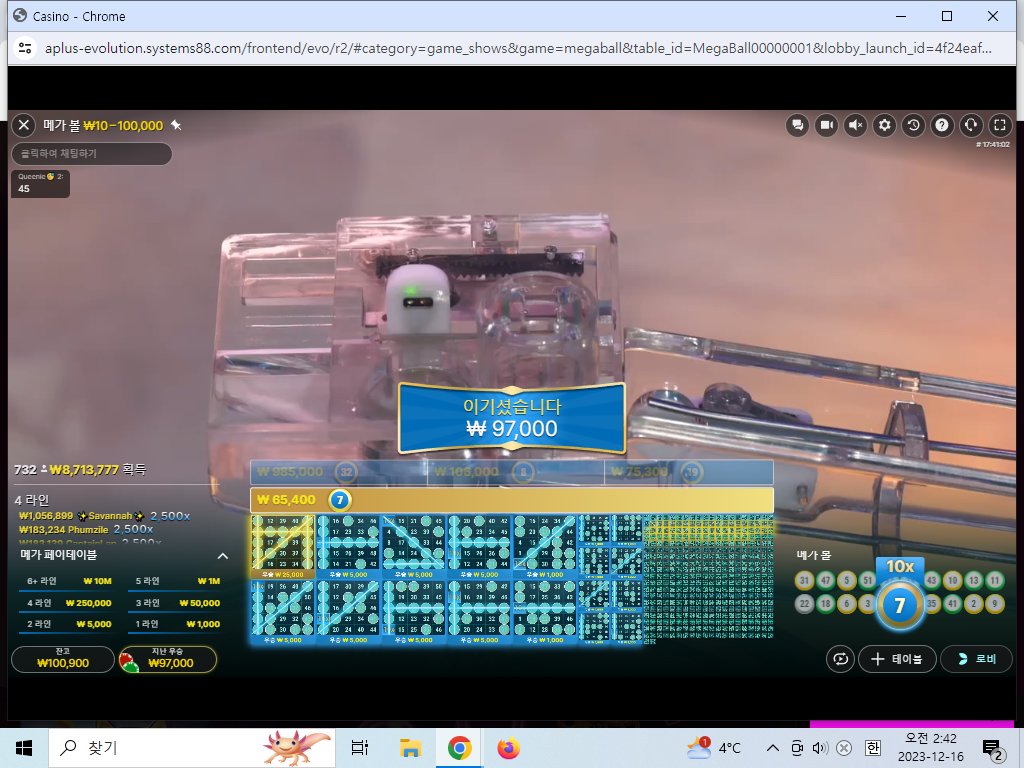Screen dimensions: 1024x768
Task: Click the ₩103,000 row with ball 8
Action: [x=515, y=472]
